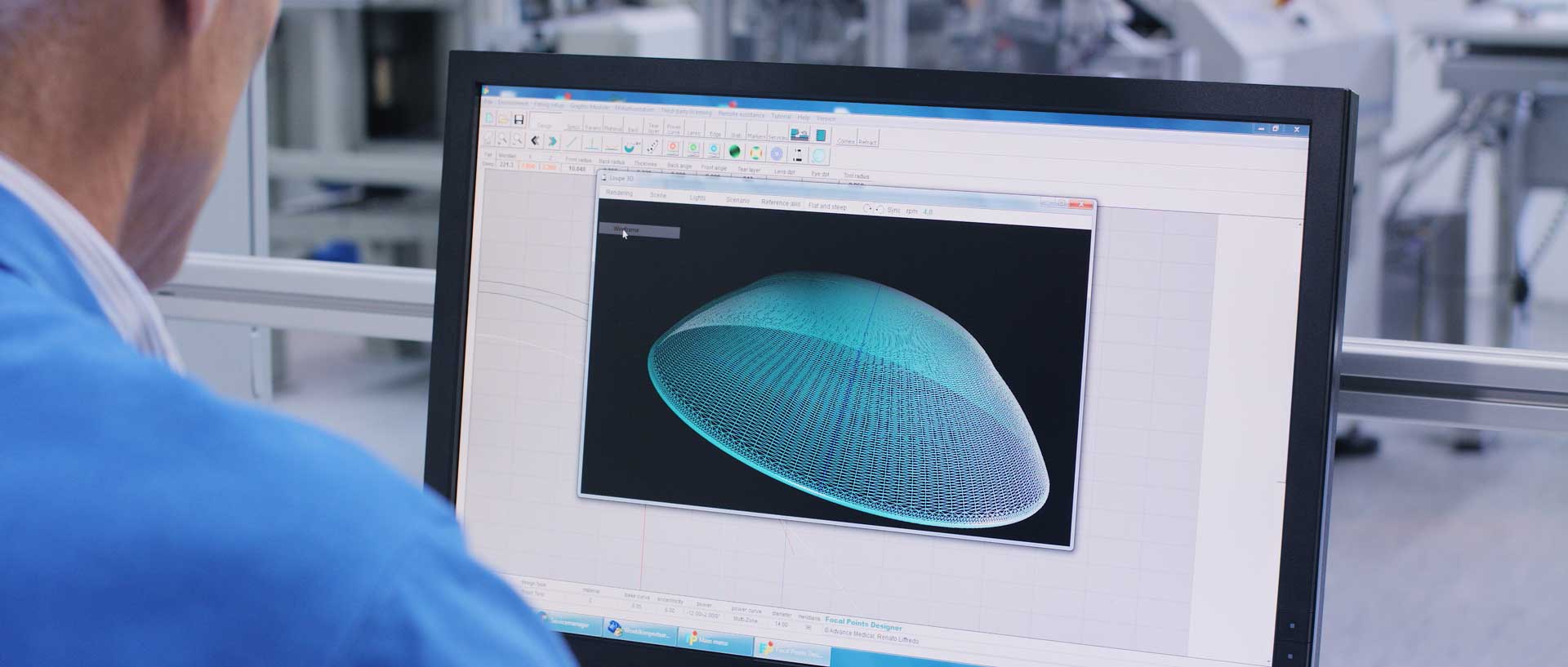Screen dimensions: 1568x667
Task: Click the Front radius value 10.848
Action: [x=577, y=168]
